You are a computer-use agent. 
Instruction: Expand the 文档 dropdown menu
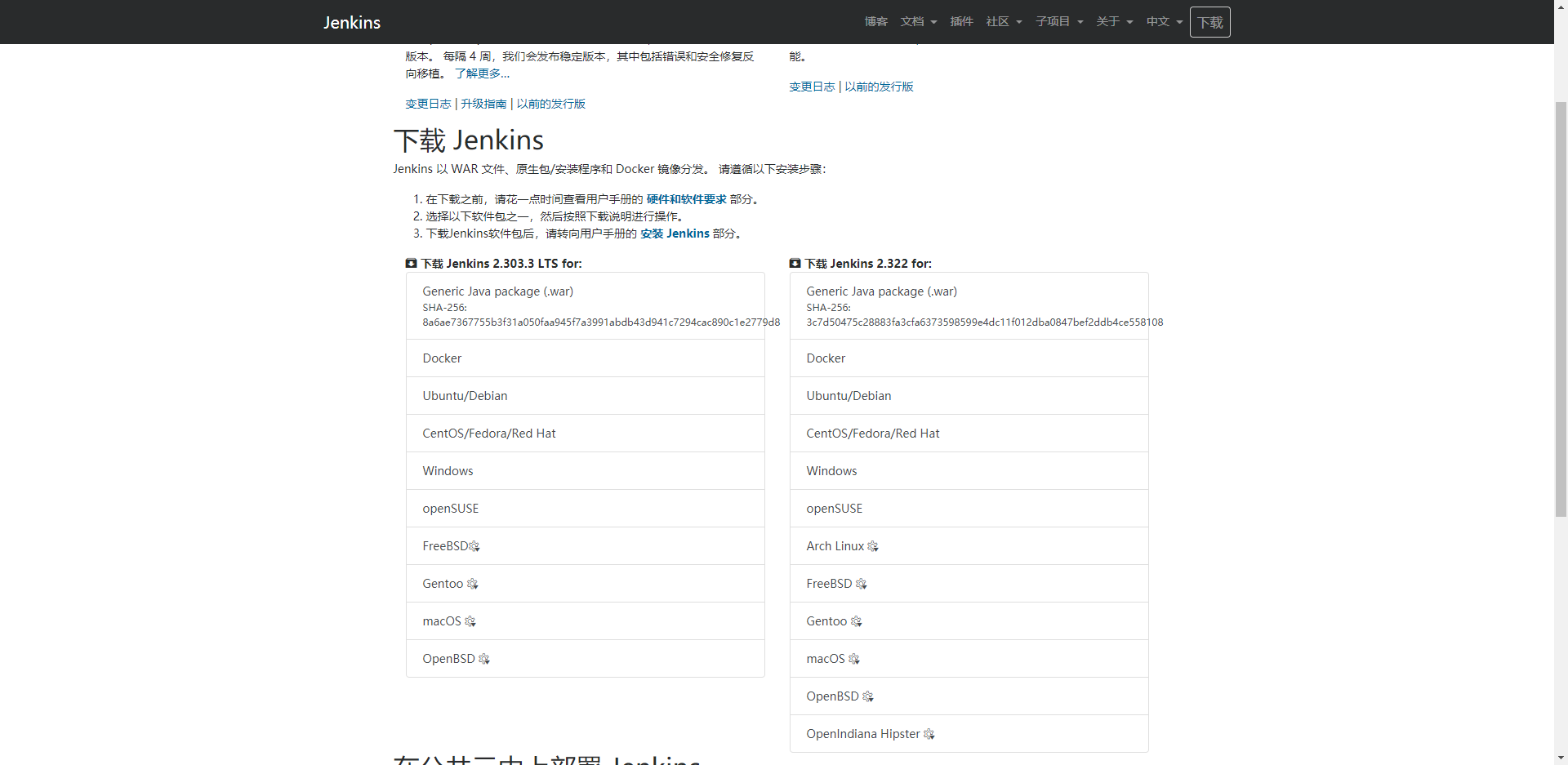918,22
